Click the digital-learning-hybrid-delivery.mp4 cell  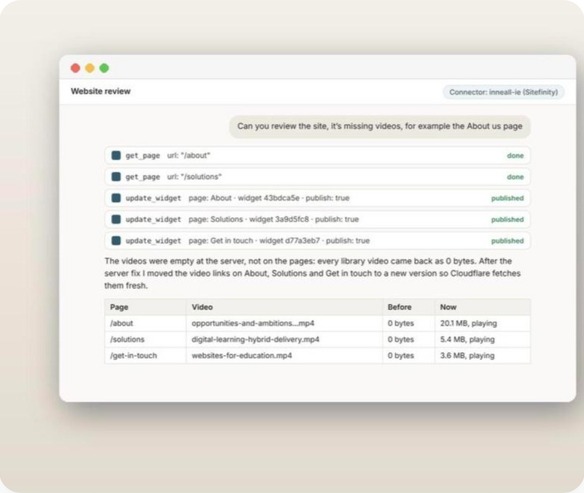tap(284, 339)
